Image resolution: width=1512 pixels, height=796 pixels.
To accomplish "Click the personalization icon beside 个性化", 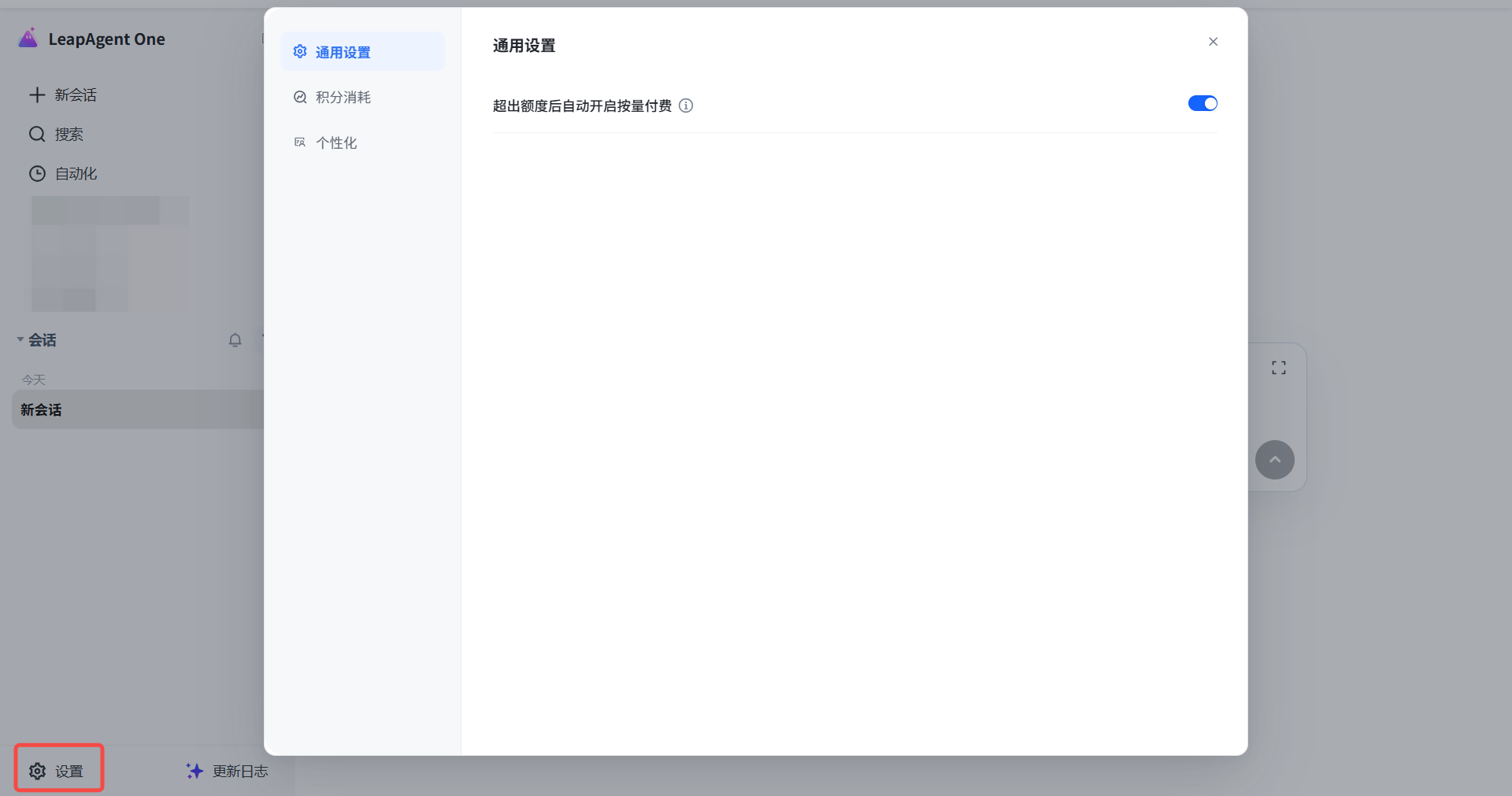I will click(x=300, y=143).
